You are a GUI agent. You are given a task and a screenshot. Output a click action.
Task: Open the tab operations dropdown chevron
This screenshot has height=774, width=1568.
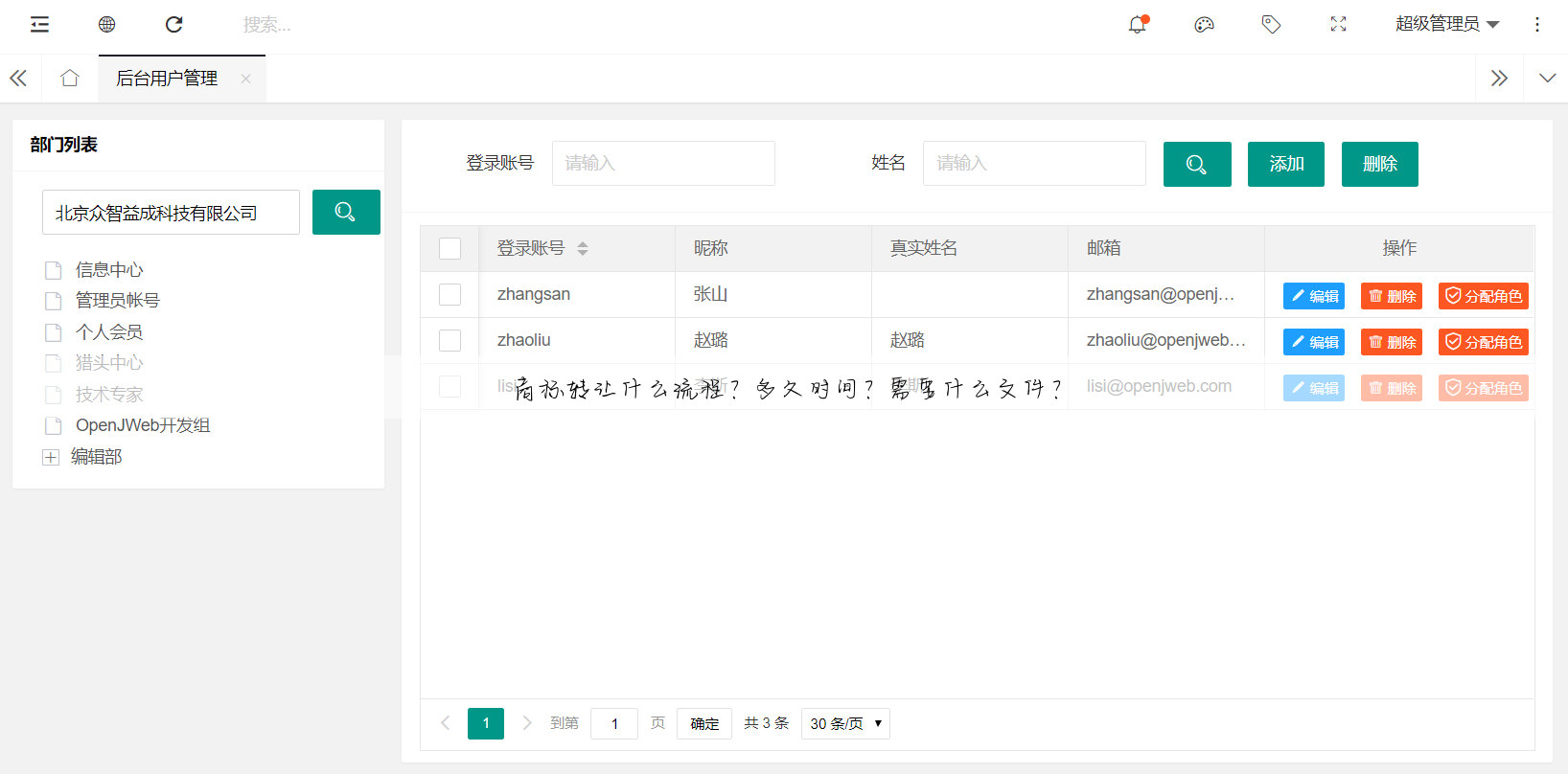coord(1547,78)
